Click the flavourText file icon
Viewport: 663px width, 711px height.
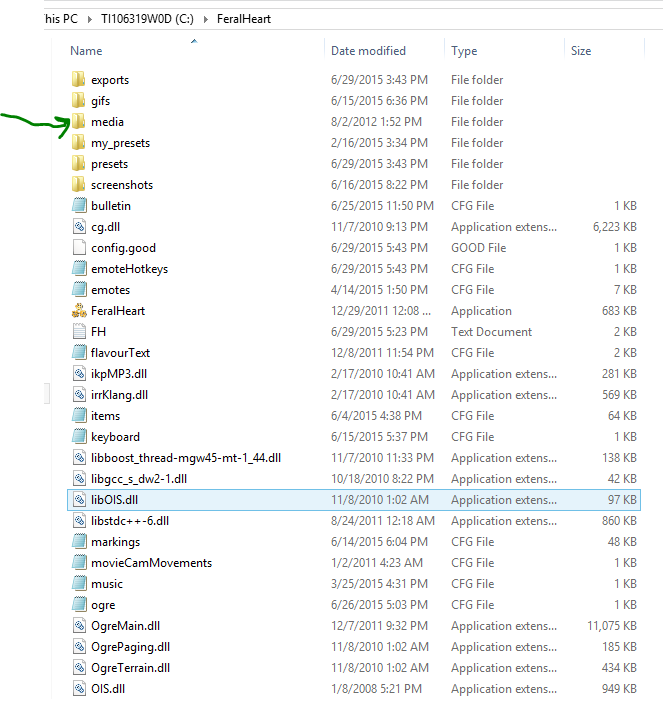tap(79, 352)
